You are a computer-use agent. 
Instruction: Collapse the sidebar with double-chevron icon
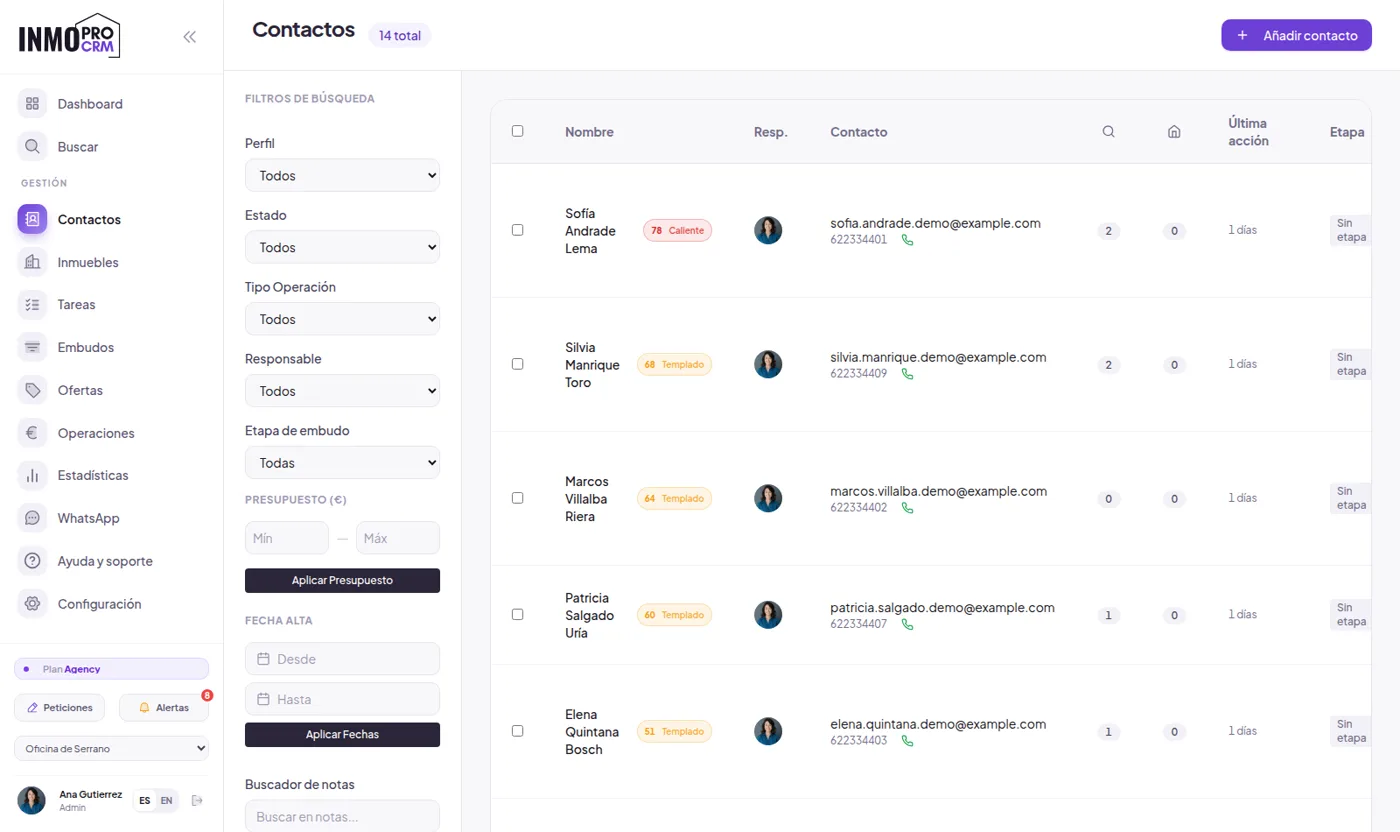point(190,37)
